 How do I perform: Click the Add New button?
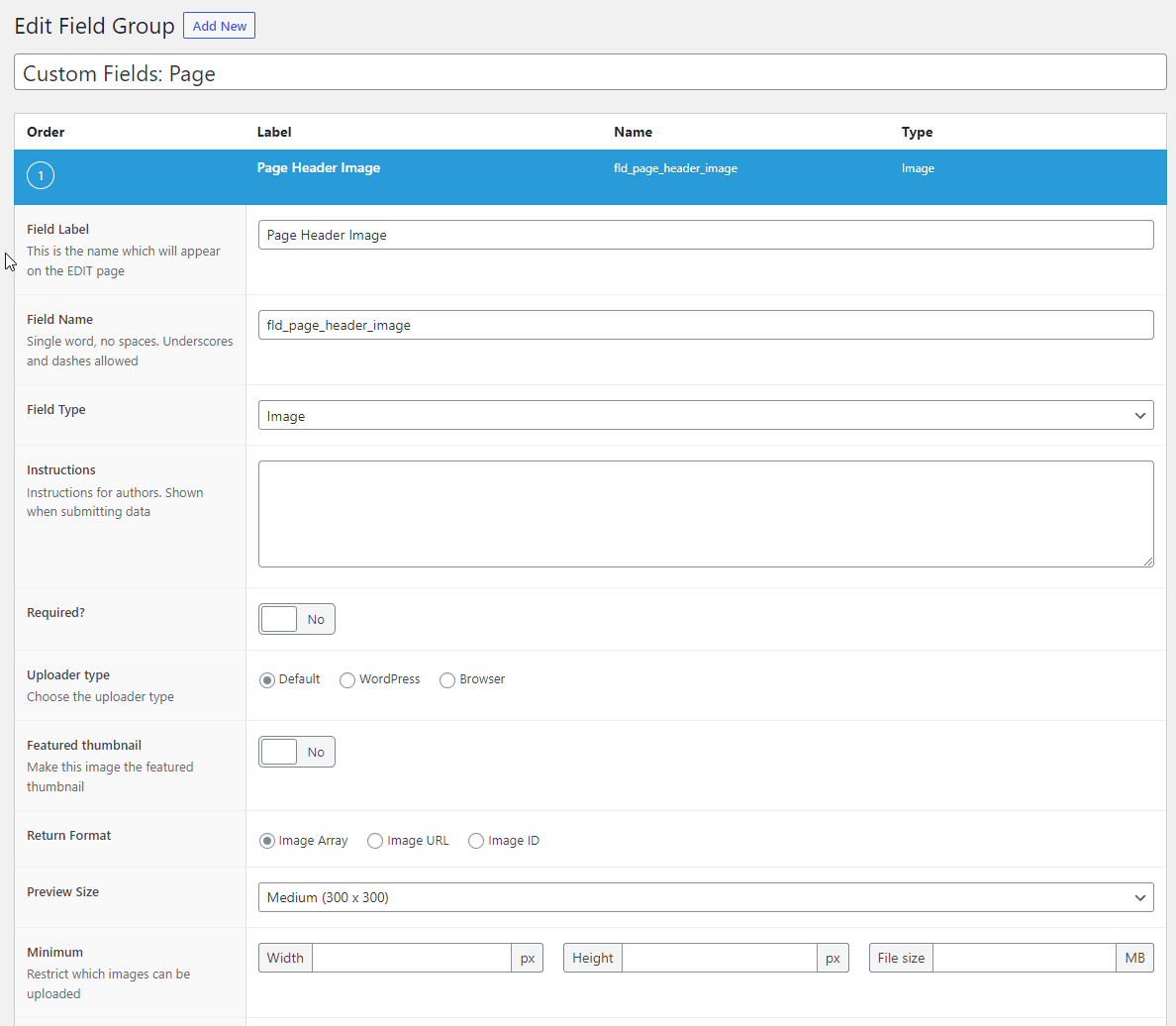pyautogui.click(x=219, y=25)
